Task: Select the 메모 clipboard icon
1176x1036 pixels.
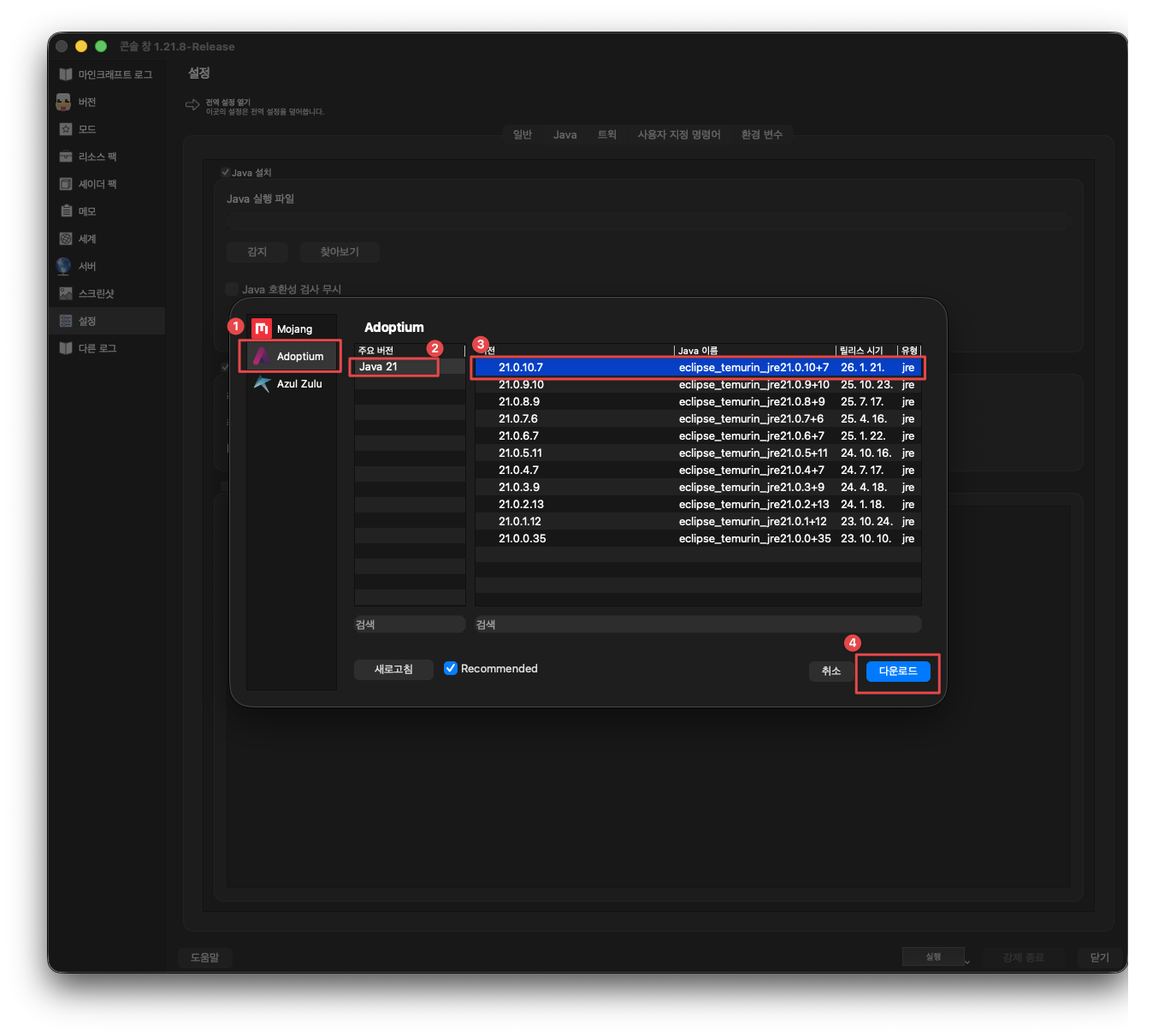Action: coord(65,211)
